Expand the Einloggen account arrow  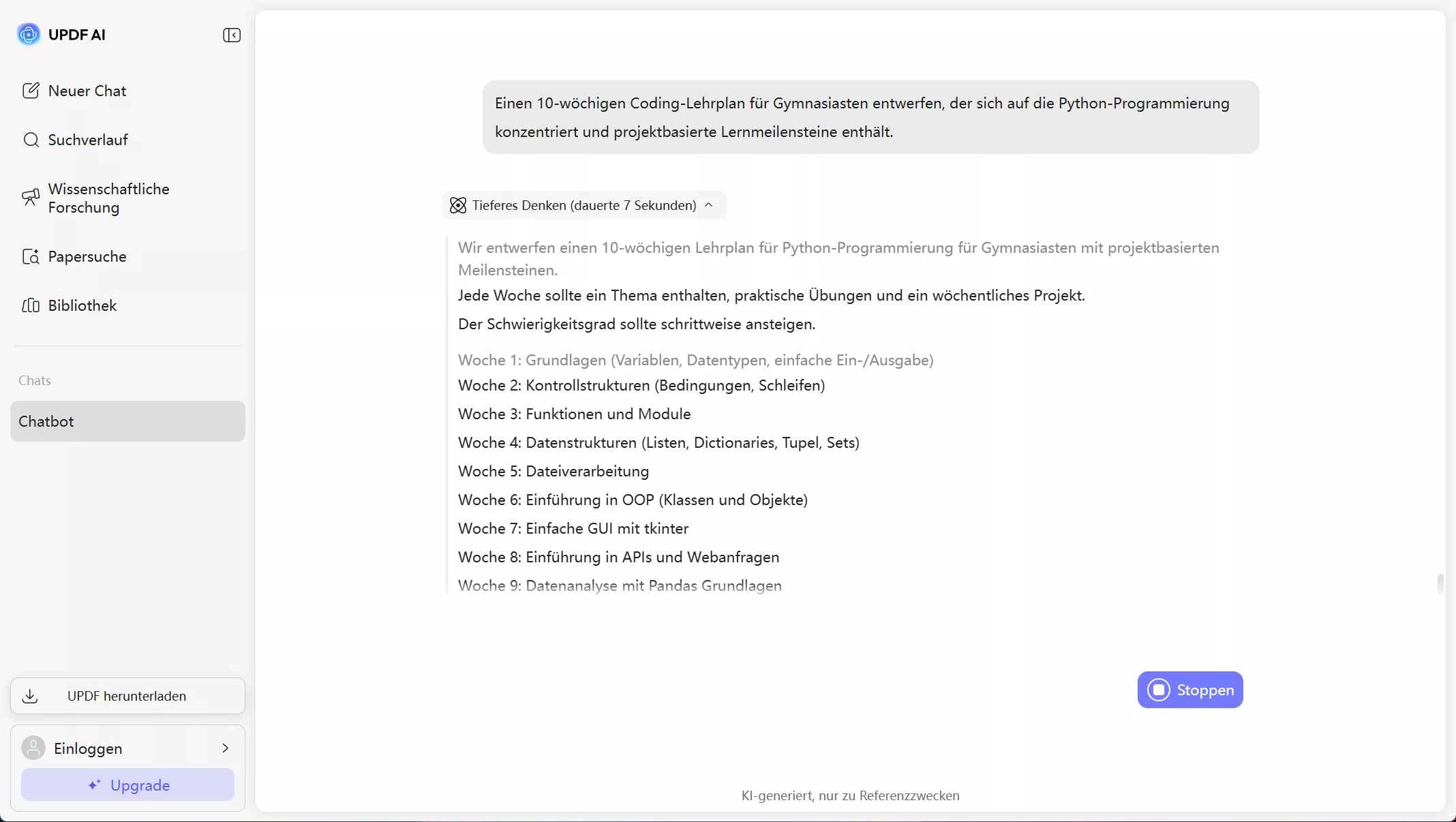coord(226,748)
